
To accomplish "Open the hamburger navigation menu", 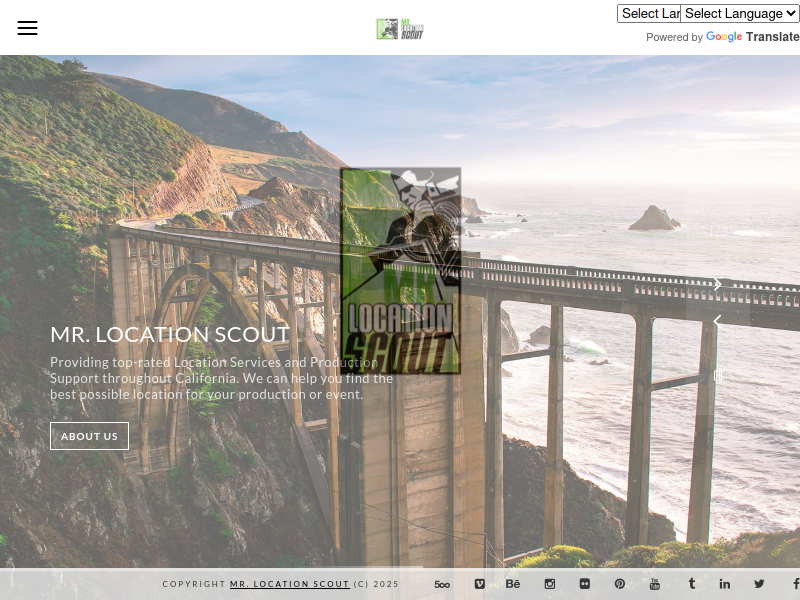I will coord(27,28).
